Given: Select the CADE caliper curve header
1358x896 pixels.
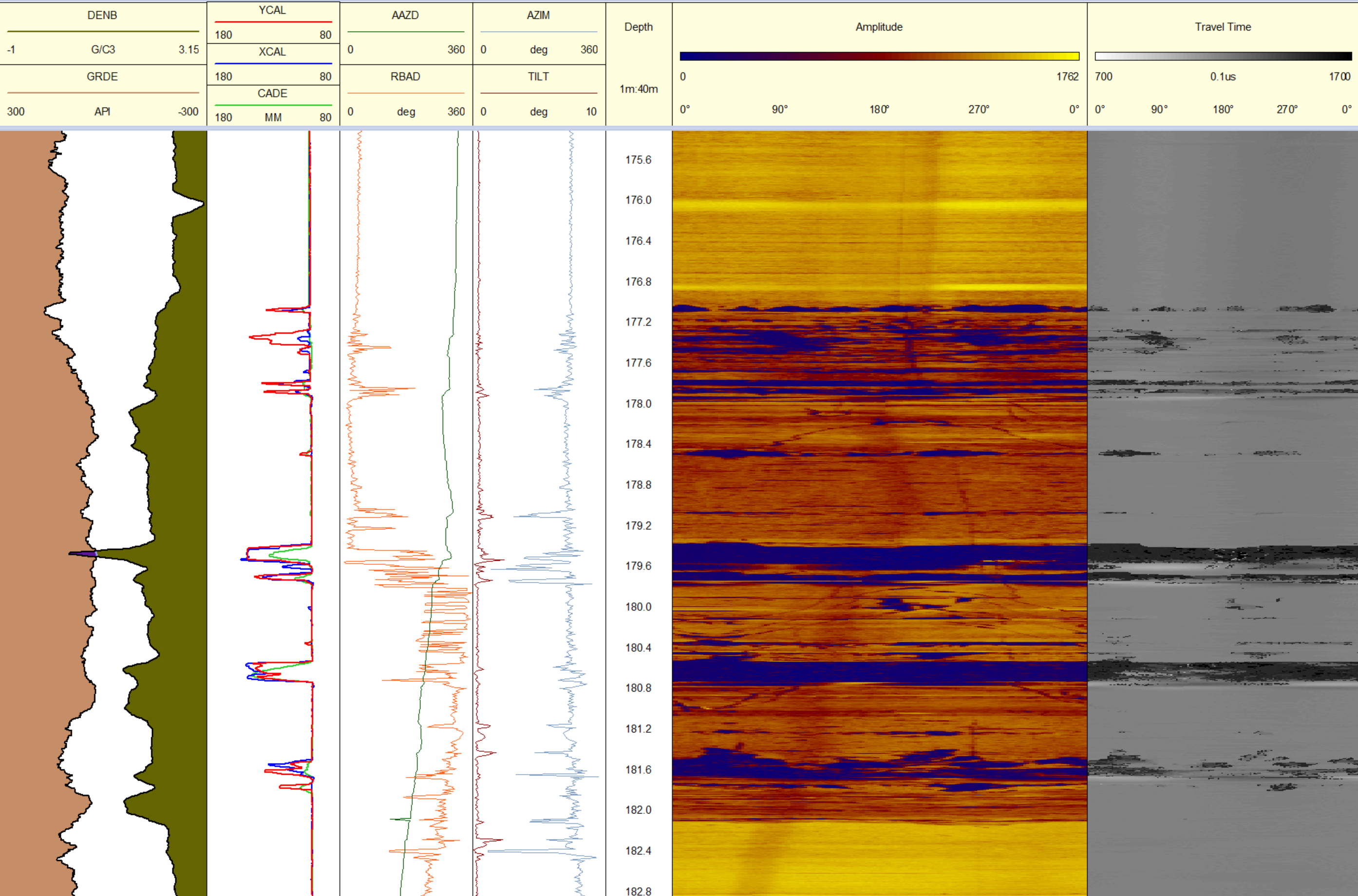Looking at the screenshot, I should (x=273, y=93).
